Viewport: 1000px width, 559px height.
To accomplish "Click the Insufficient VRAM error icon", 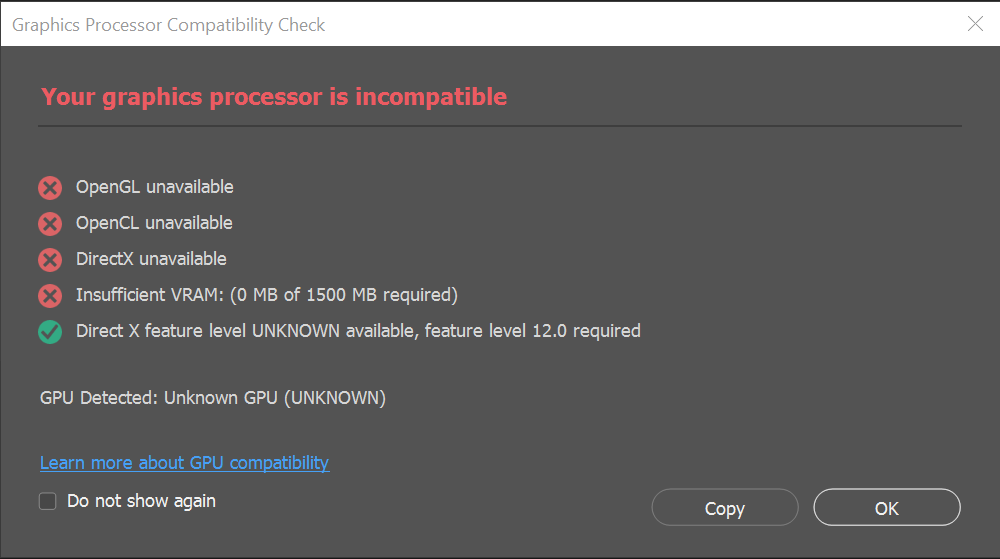I will pos(50,296).
